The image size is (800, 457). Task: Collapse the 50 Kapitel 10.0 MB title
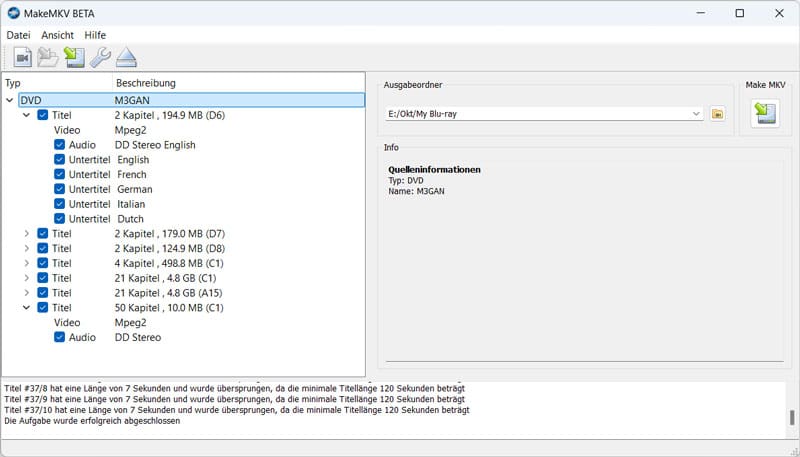27,308
